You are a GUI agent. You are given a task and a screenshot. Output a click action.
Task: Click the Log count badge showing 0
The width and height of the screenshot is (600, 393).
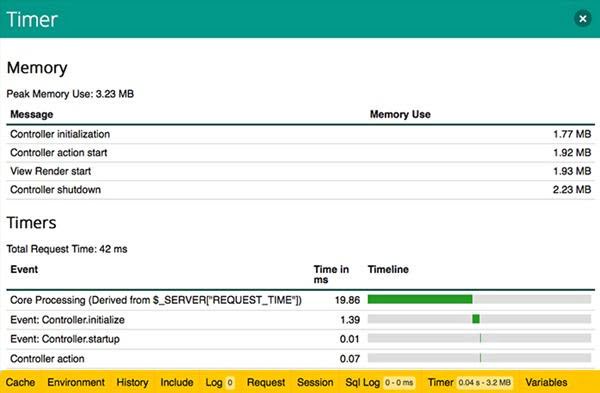(230, 382)
